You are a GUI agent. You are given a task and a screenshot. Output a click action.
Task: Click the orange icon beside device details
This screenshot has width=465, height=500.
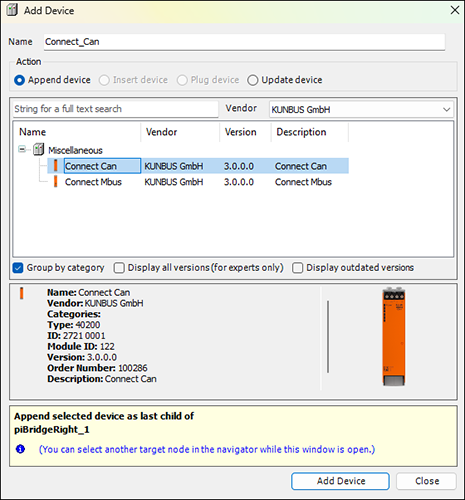coord(22,293)
